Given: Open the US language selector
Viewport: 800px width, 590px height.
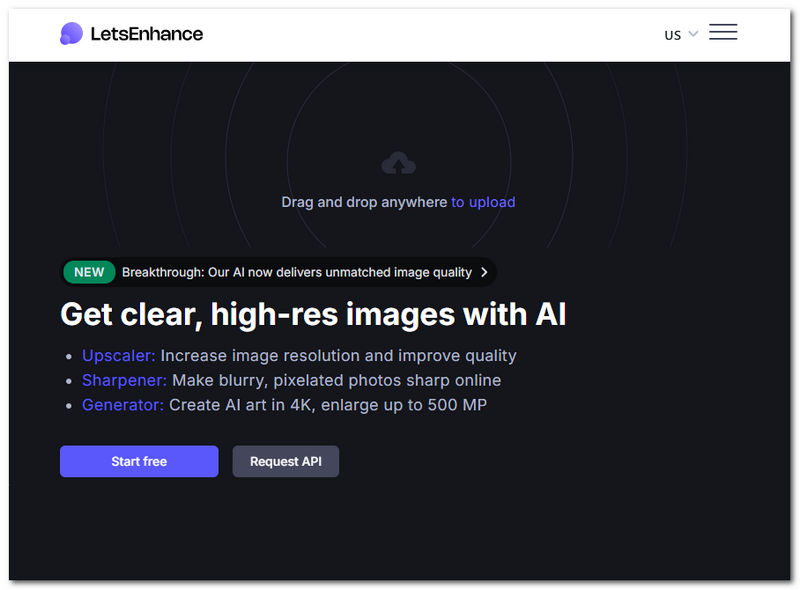Looking at the screenshot, I should point(673,35).
